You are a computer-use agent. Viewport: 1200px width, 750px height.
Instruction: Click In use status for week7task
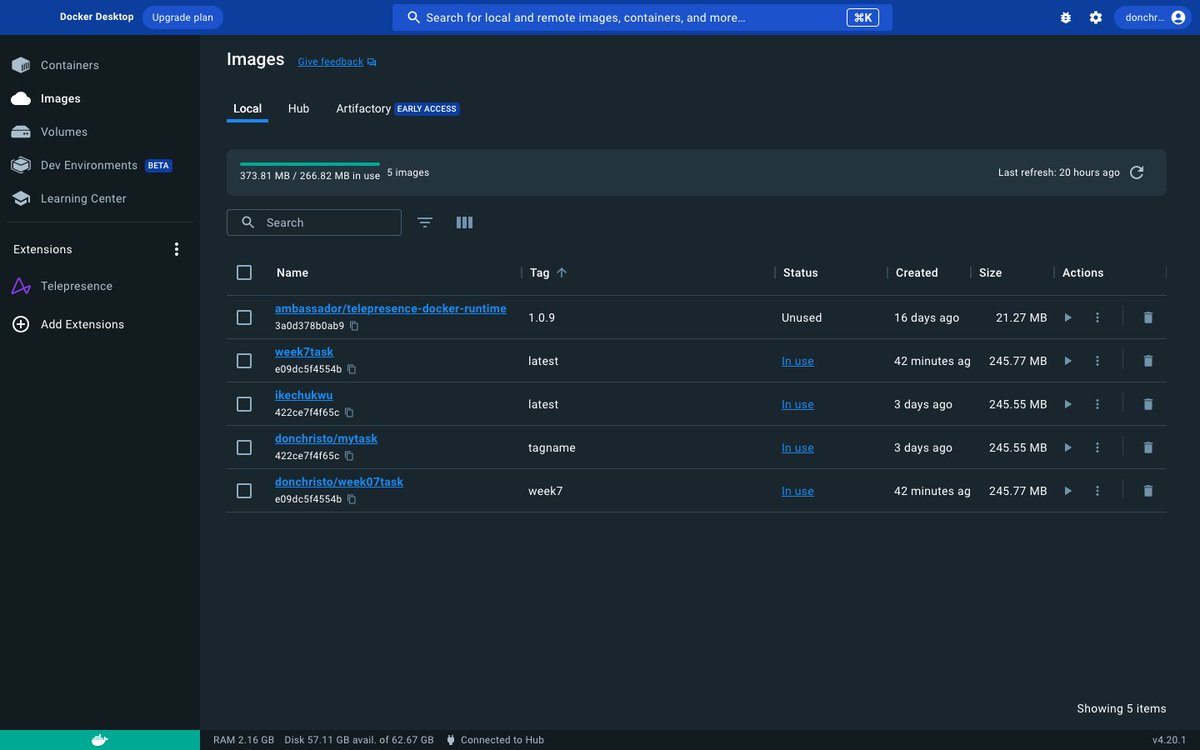pos(798,361)
